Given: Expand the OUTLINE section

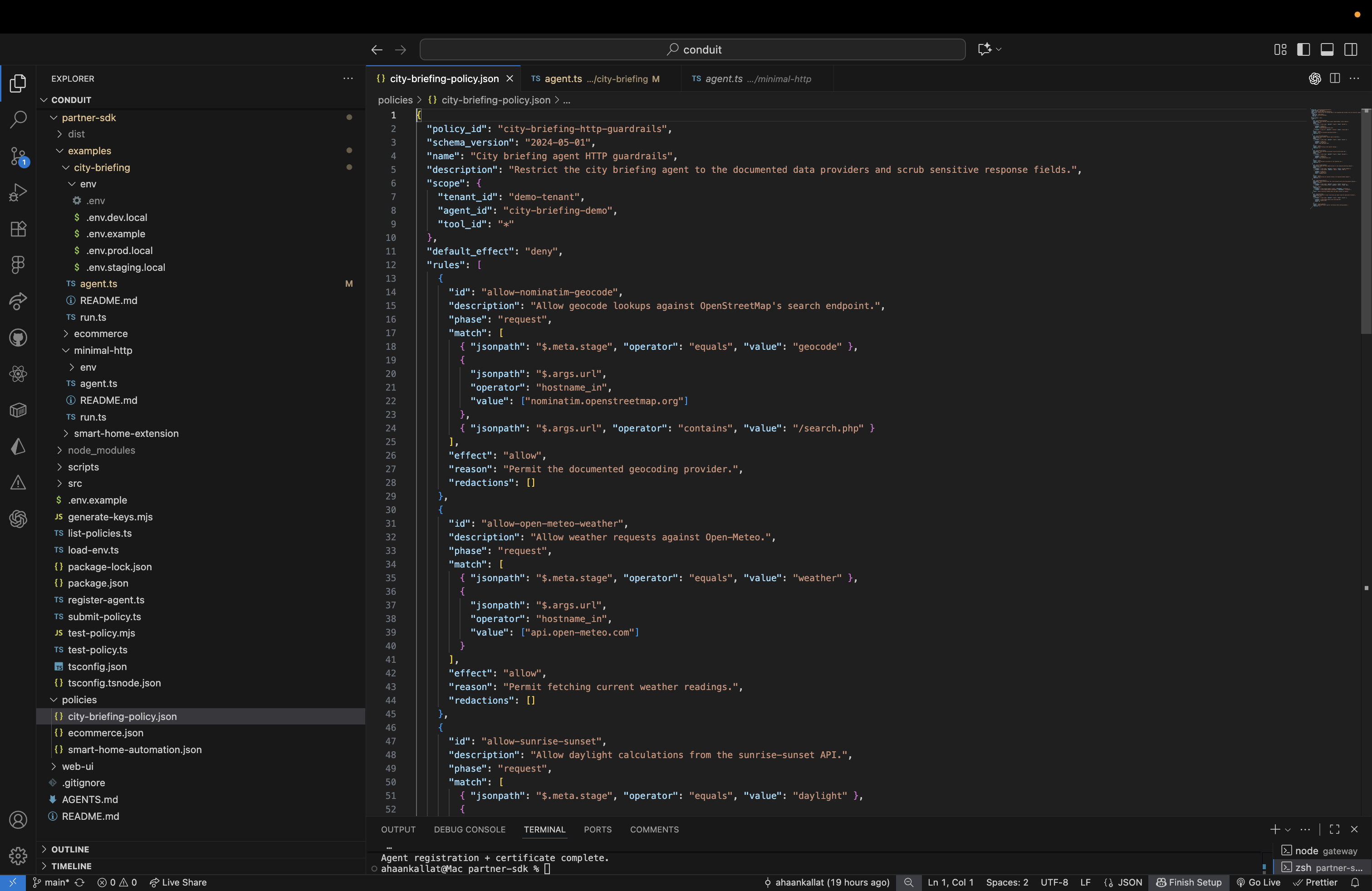Looking at the screenshot, I should point(70,849).
